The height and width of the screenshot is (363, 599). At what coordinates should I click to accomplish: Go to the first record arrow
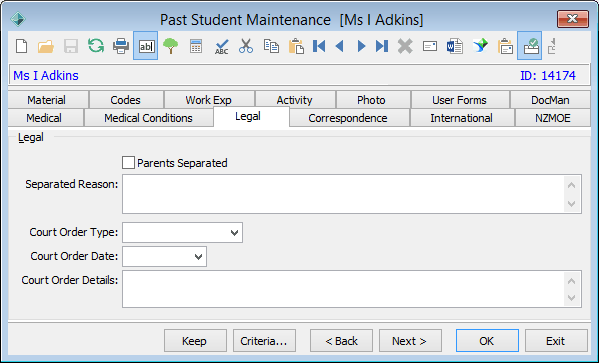coord(319,46)
